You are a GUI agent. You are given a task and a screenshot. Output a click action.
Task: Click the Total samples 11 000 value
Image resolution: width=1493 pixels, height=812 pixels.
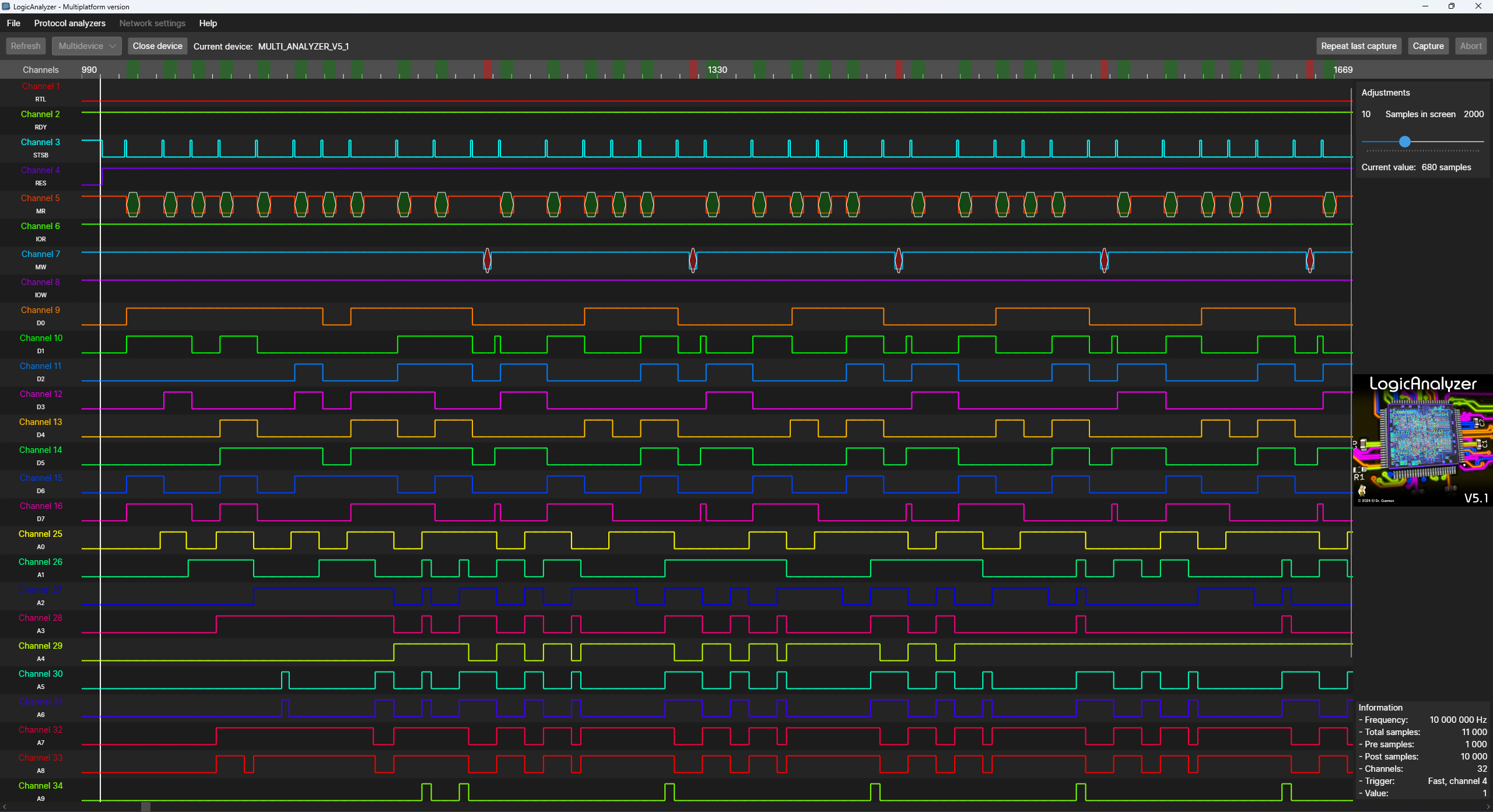(1474, 732)
